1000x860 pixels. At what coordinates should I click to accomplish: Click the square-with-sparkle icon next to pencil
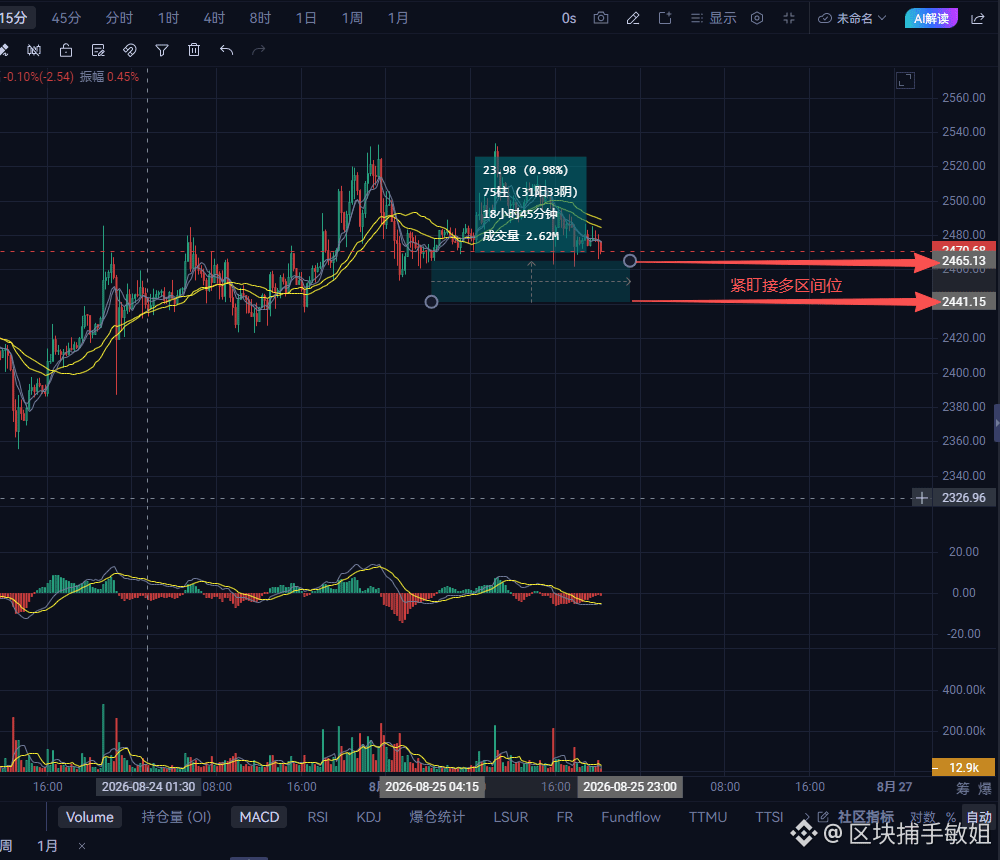coord(665,18)
